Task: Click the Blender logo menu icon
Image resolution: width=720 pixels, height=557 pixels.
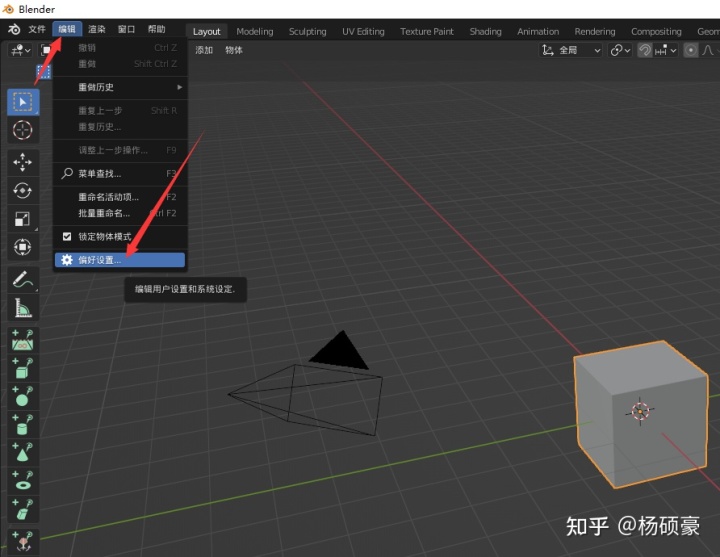Action: [14, 29]
